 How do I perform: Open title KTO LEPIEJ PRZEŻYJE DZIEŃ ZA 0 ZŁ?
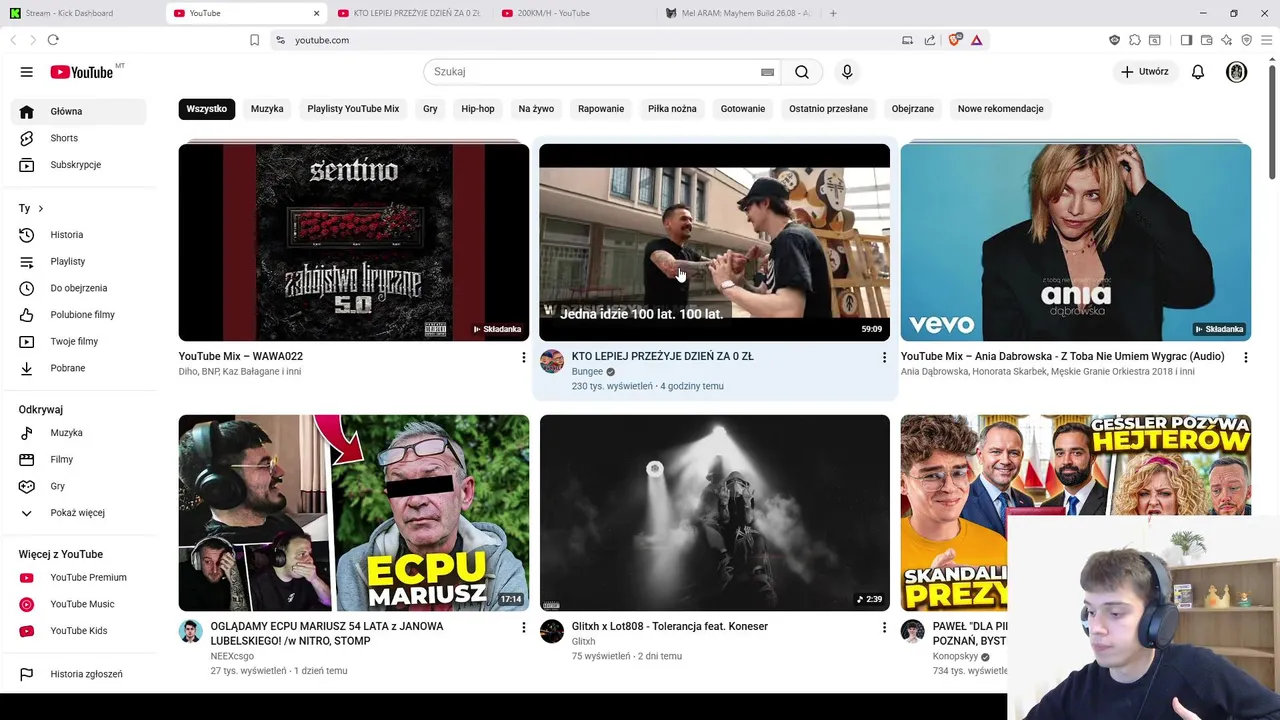pos(662,356)
